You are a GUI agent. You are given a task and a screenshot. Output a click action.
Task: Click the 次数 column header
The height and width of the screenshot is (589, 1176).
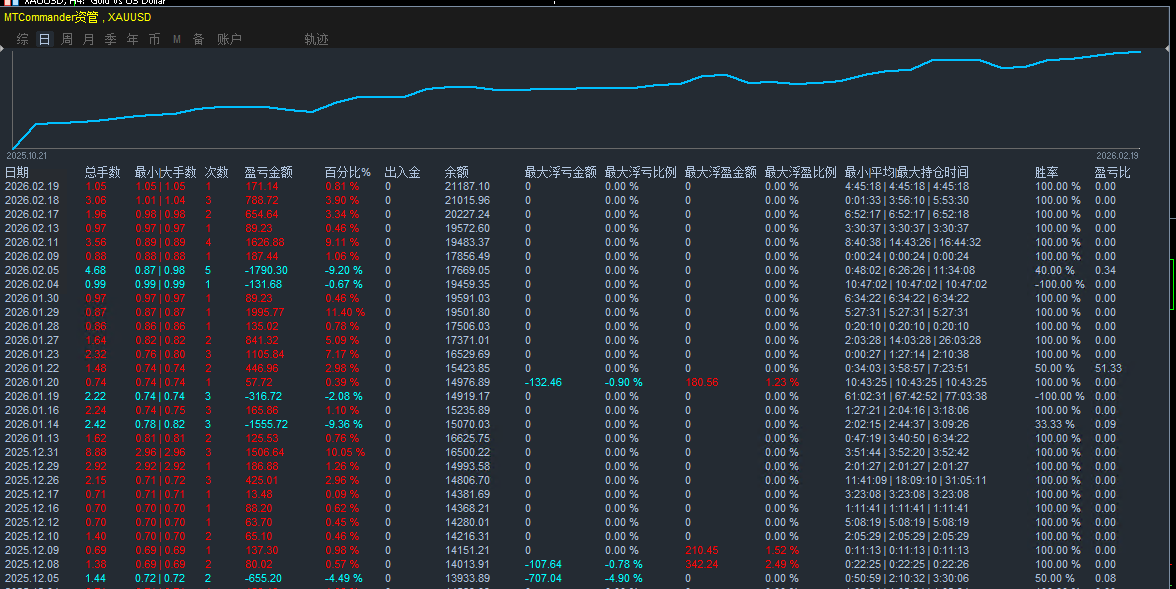217,173
